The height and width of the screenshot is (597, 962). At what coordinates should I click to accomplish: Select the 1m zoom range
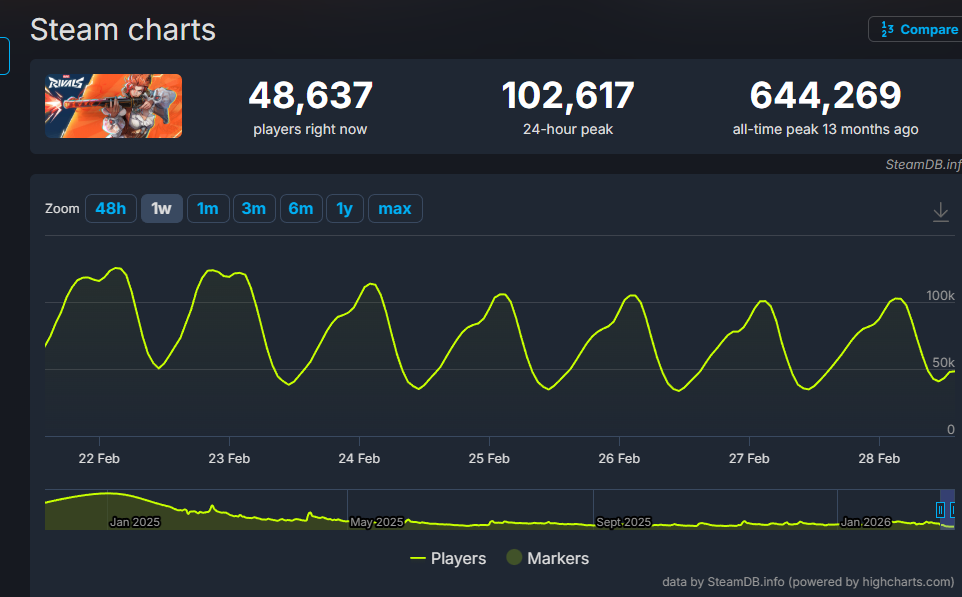tap(208, 209)
